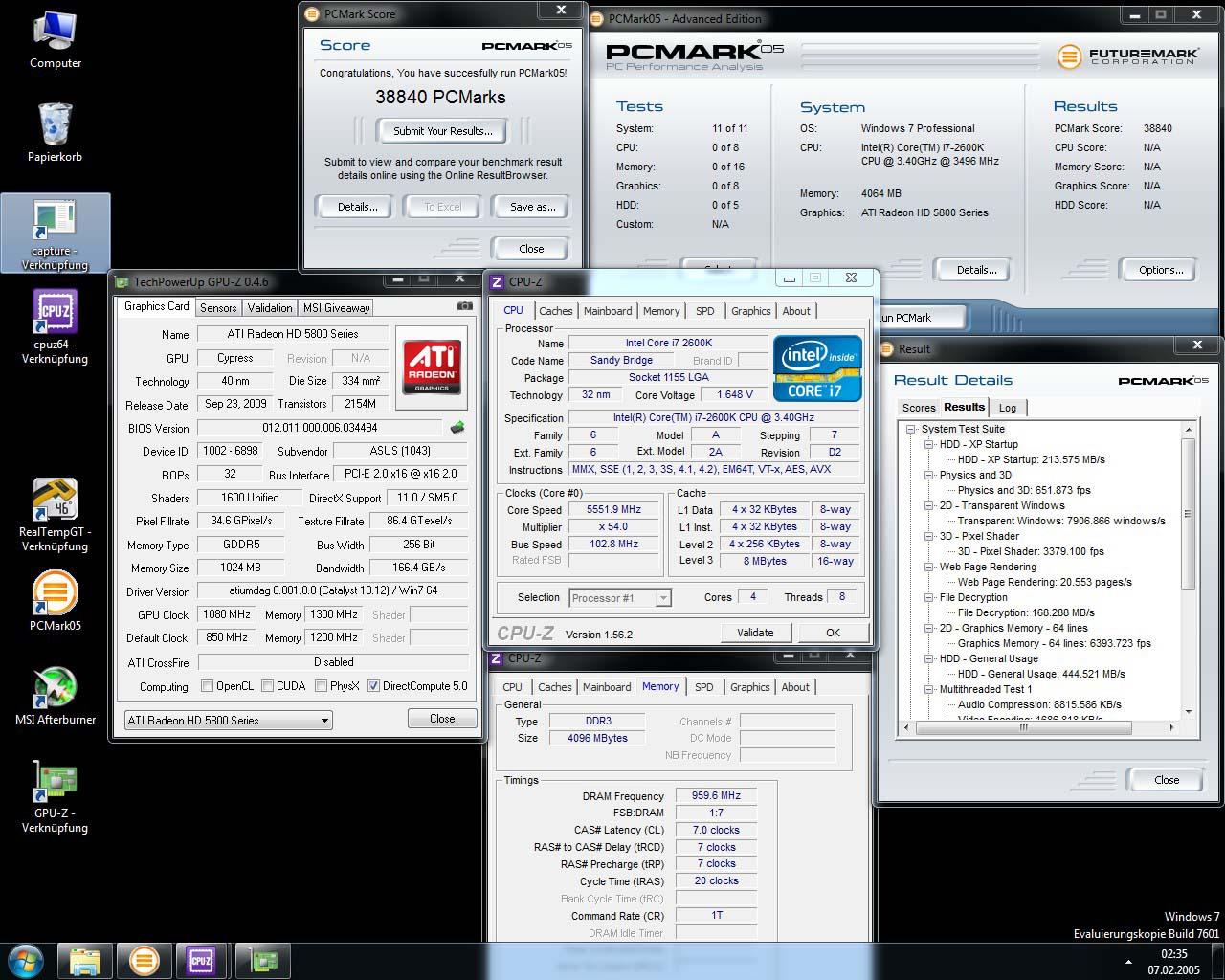Image resolution: width=1225 pixels, height=980 pixels.
Task: Click the Close button in GPU-Z
Action: 442,719
